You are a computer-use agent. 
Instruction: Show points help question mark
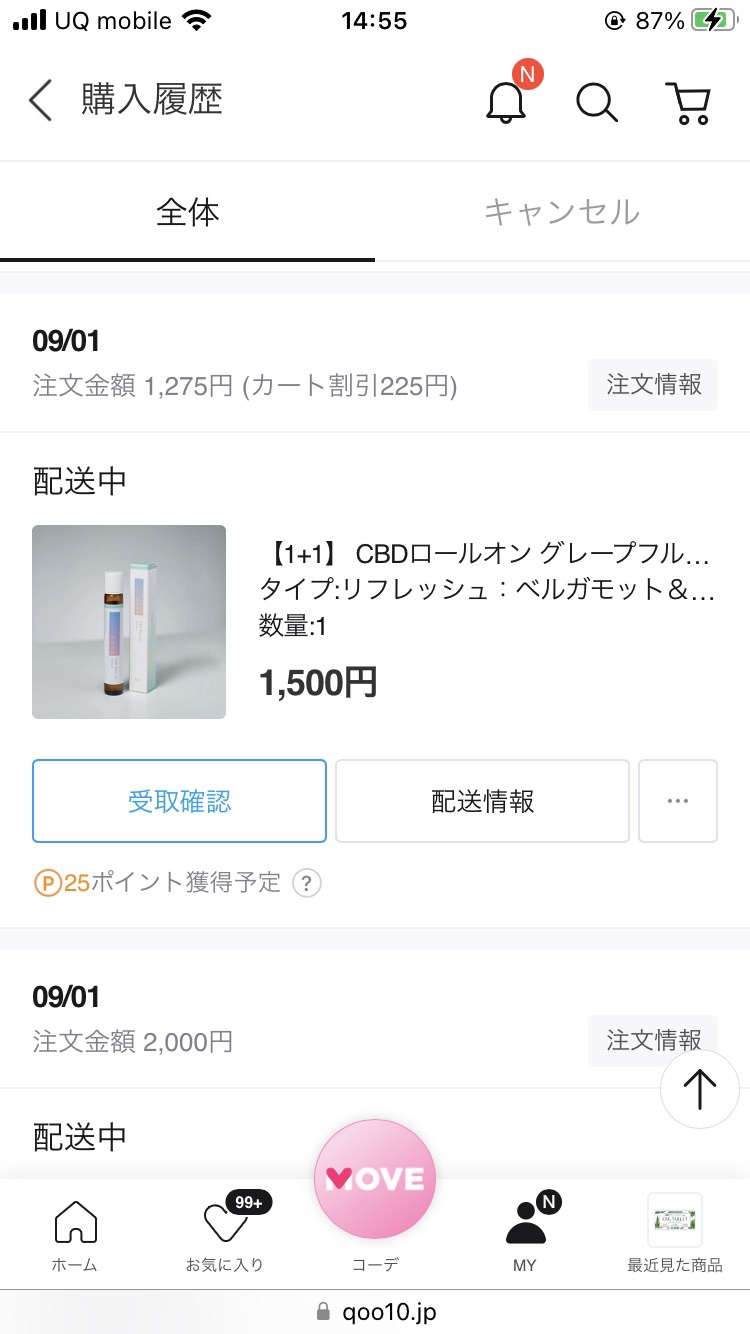click(x=307, y=883)
